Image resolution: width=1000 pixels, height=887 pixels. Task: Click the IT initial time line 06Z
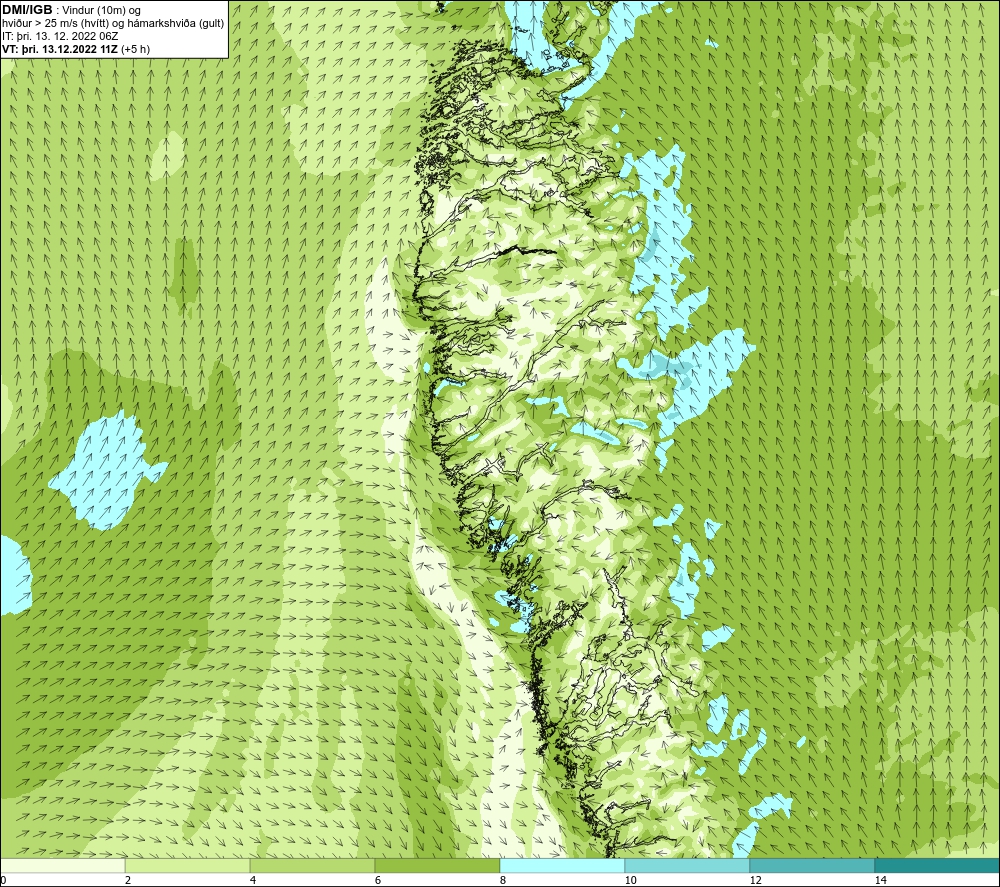[x=60, y=36]
